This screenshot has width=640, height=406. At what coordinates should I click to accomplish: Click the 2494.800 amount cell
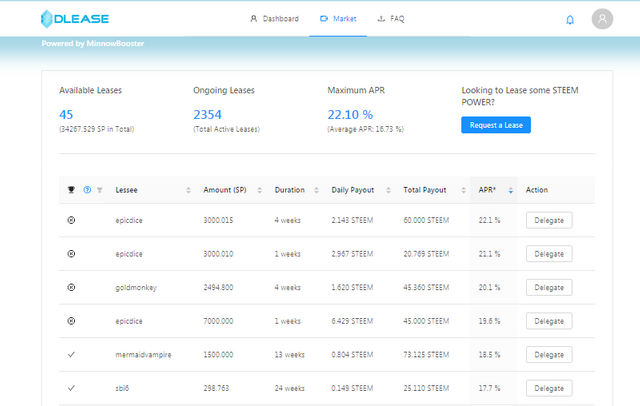click(218, 287)
